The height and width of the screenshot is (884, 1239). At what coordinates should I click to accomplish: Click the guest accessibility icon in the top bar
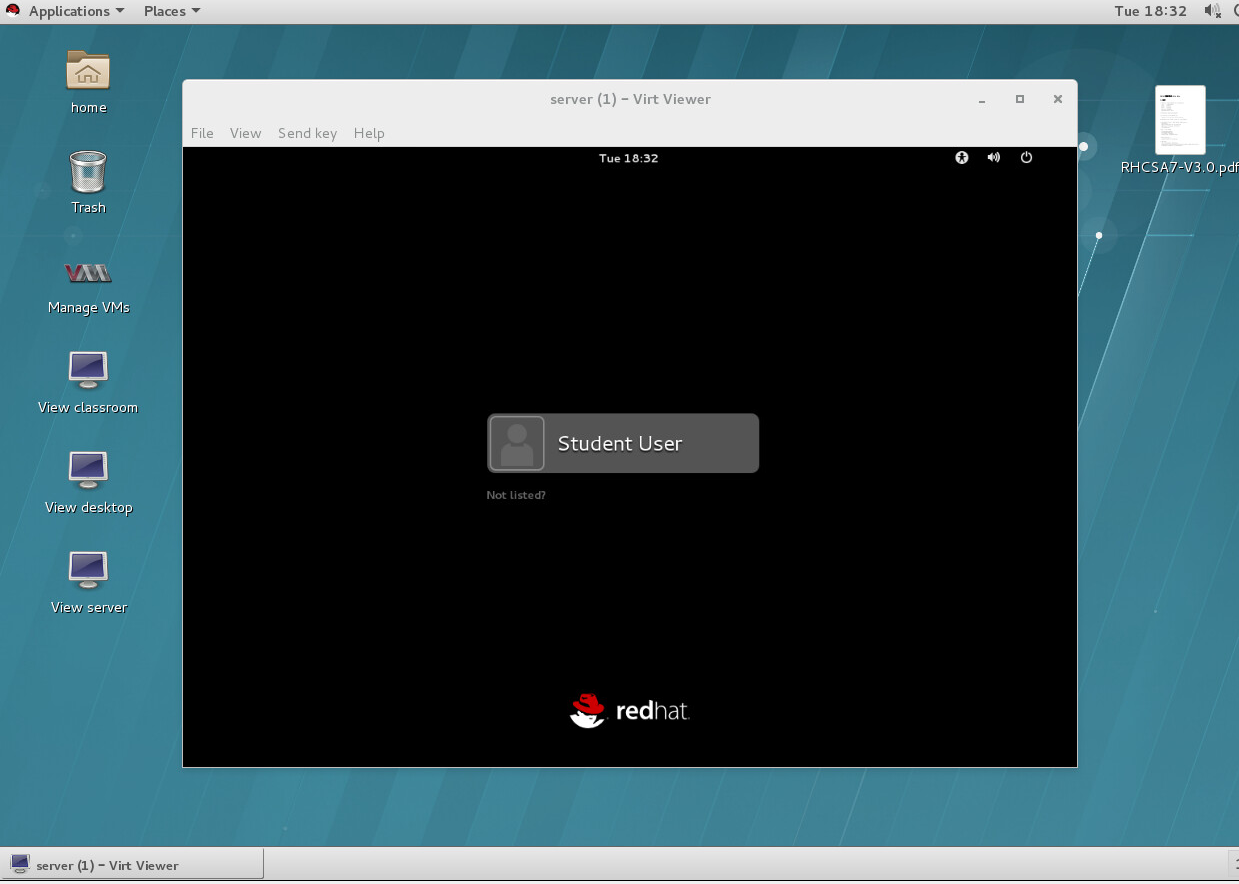pyautogui.click(x=962, y=157)
